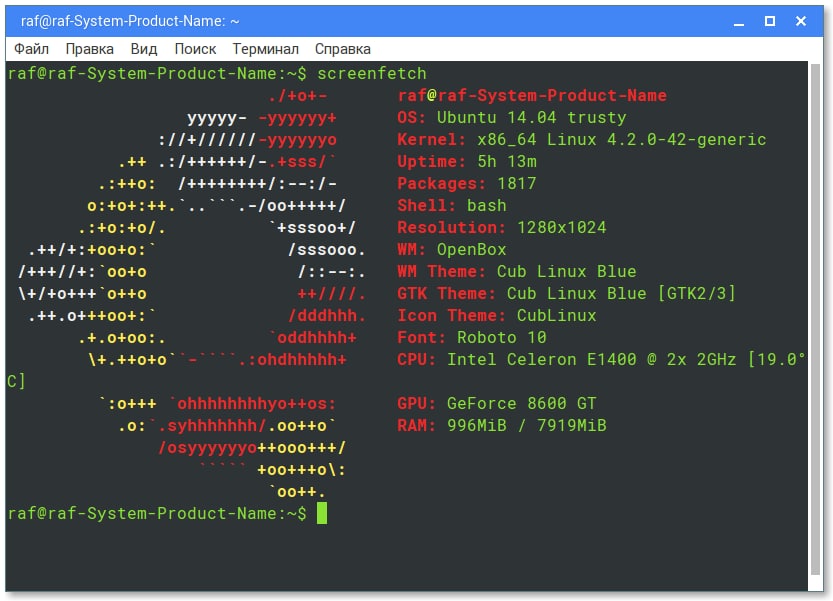The height and width of the screenshot is (601, 833).
Task: Click 'Icon Theme: CubLinux' line
Action: [497, 316]
